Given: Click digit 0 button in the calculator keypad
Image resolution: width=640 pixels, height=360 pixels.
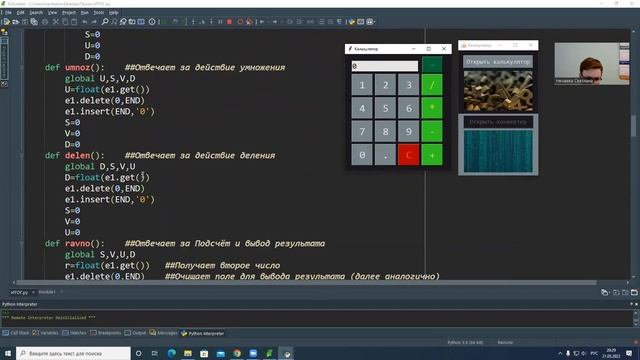Looking at the screenshot, I should tap(362, 155).
